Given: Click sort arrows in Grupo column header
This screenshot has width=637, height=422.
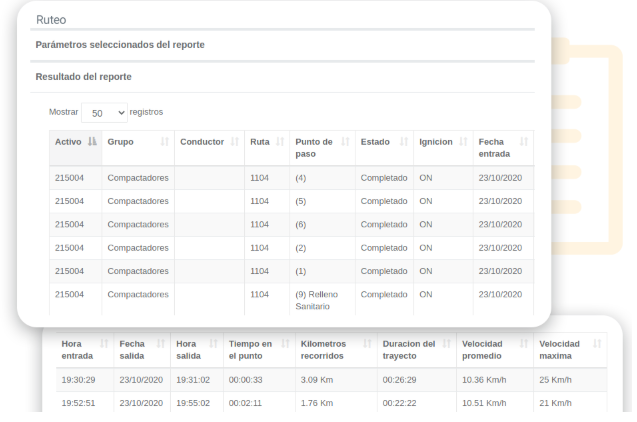Looking at the screenshot, I should [164, 142].
